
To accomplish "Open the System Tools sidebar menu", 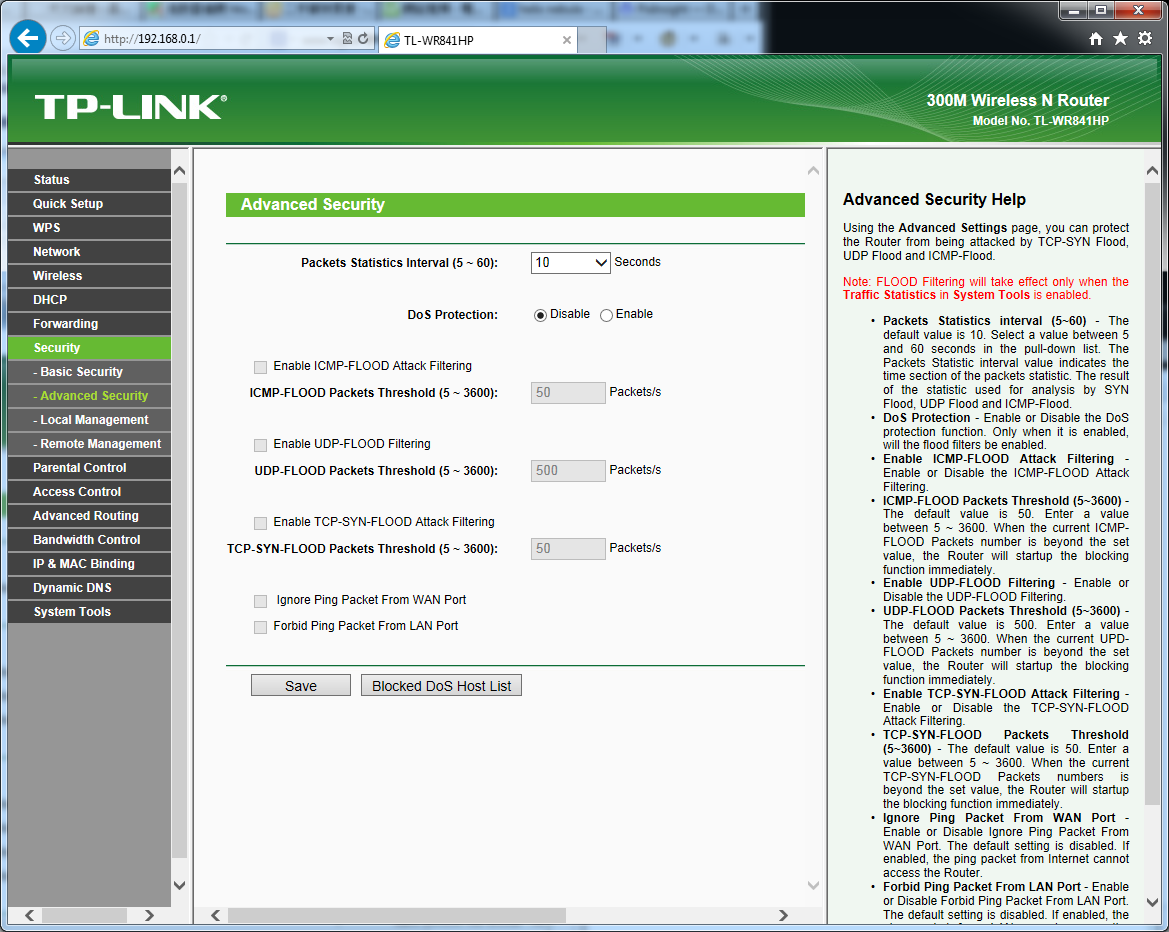I will tap(72, 612).
